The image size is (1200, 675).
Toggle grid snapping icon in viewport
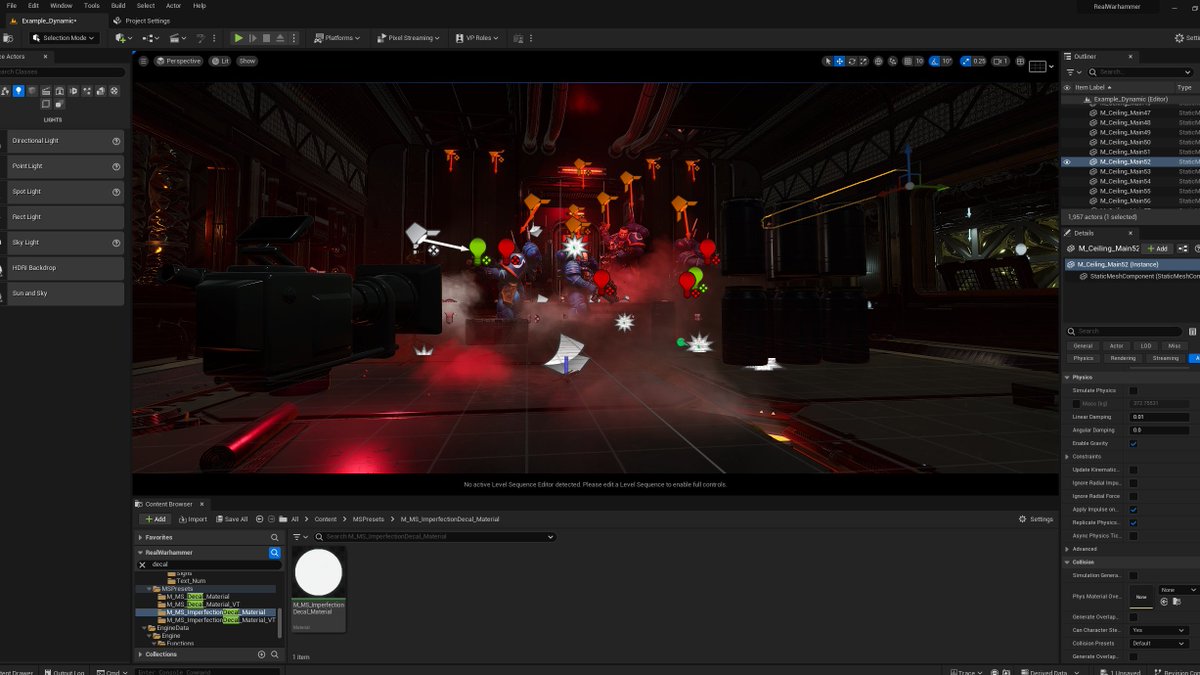(x=908, y=61)
